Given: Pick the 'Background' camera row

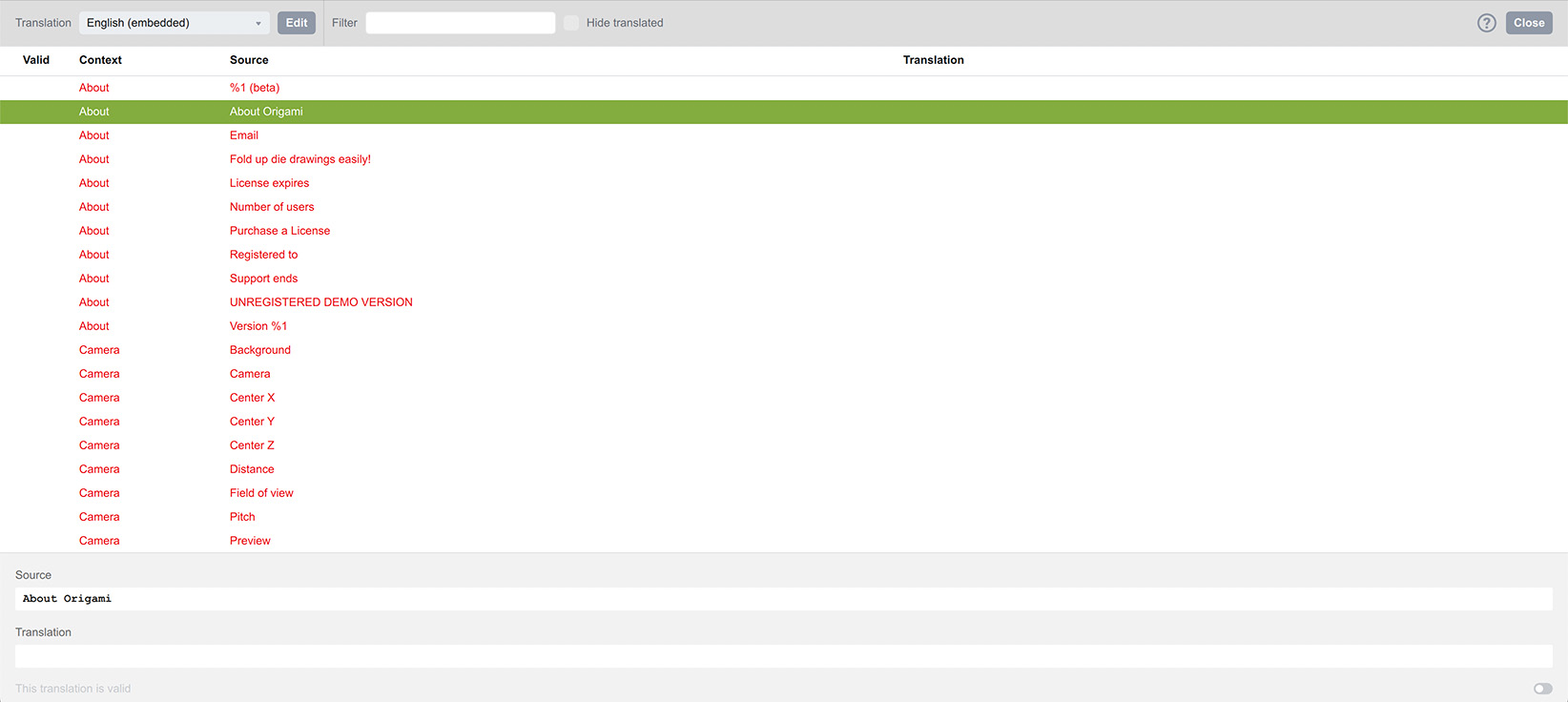Looking at the screenshot, I should (259, 350).
